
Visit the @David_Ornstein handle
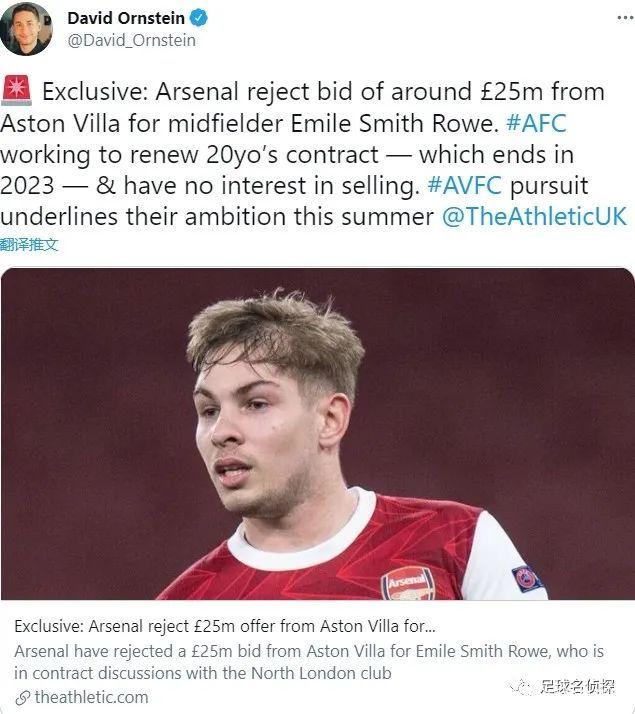tap(131, 40)
